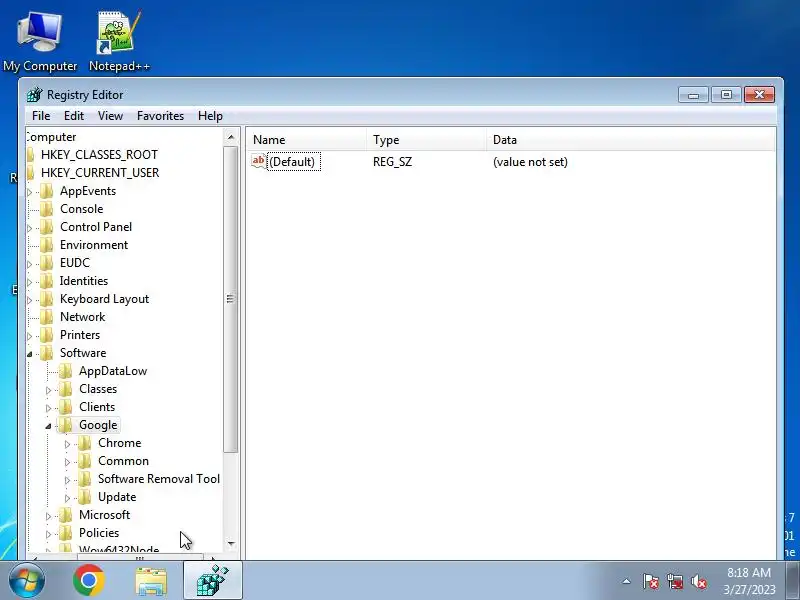Click the Control Panel folder icon
The height and width of the screenshot is (600, 800).
click(46, 227)
